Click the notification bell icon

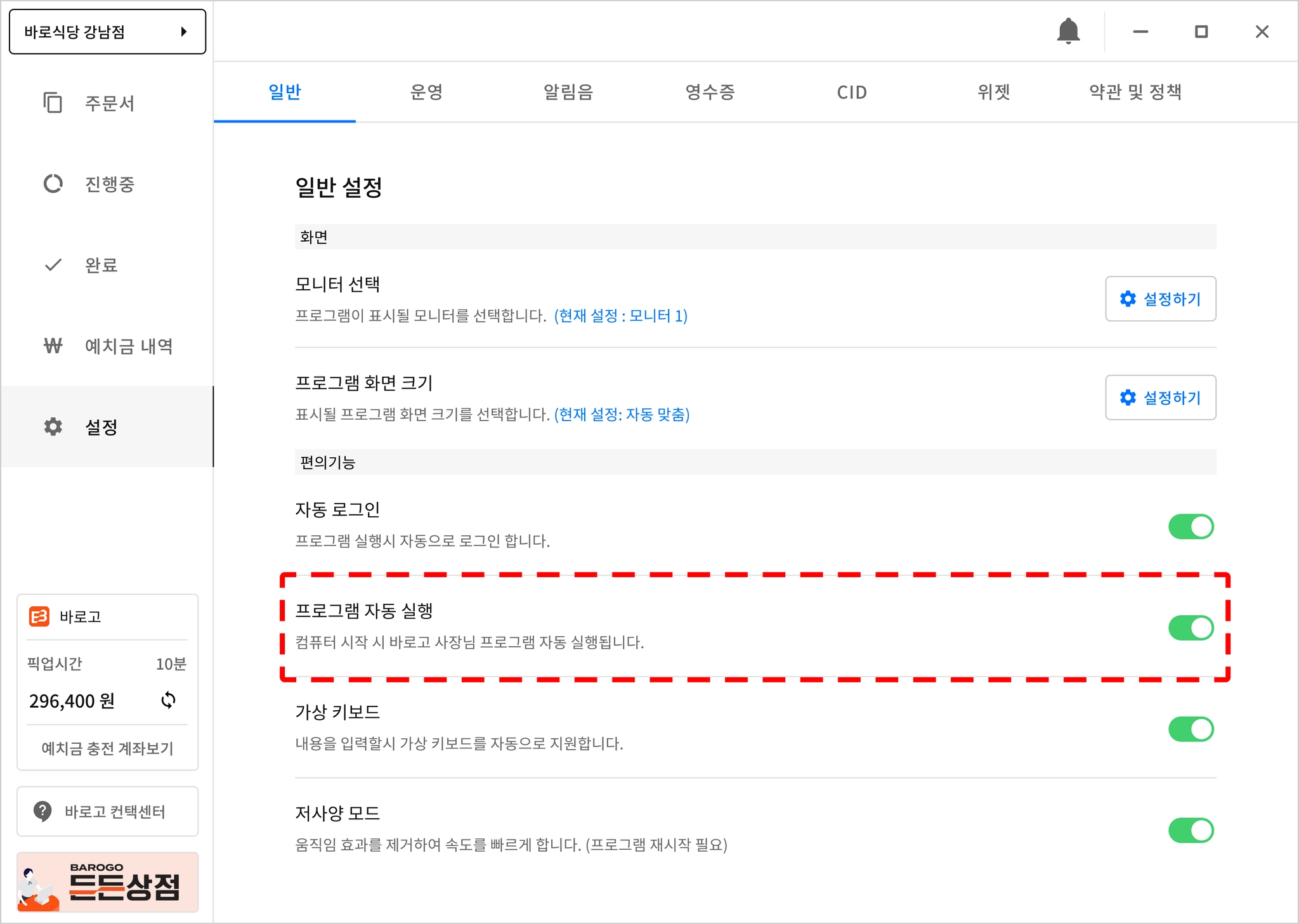(x=1068, y=31)
